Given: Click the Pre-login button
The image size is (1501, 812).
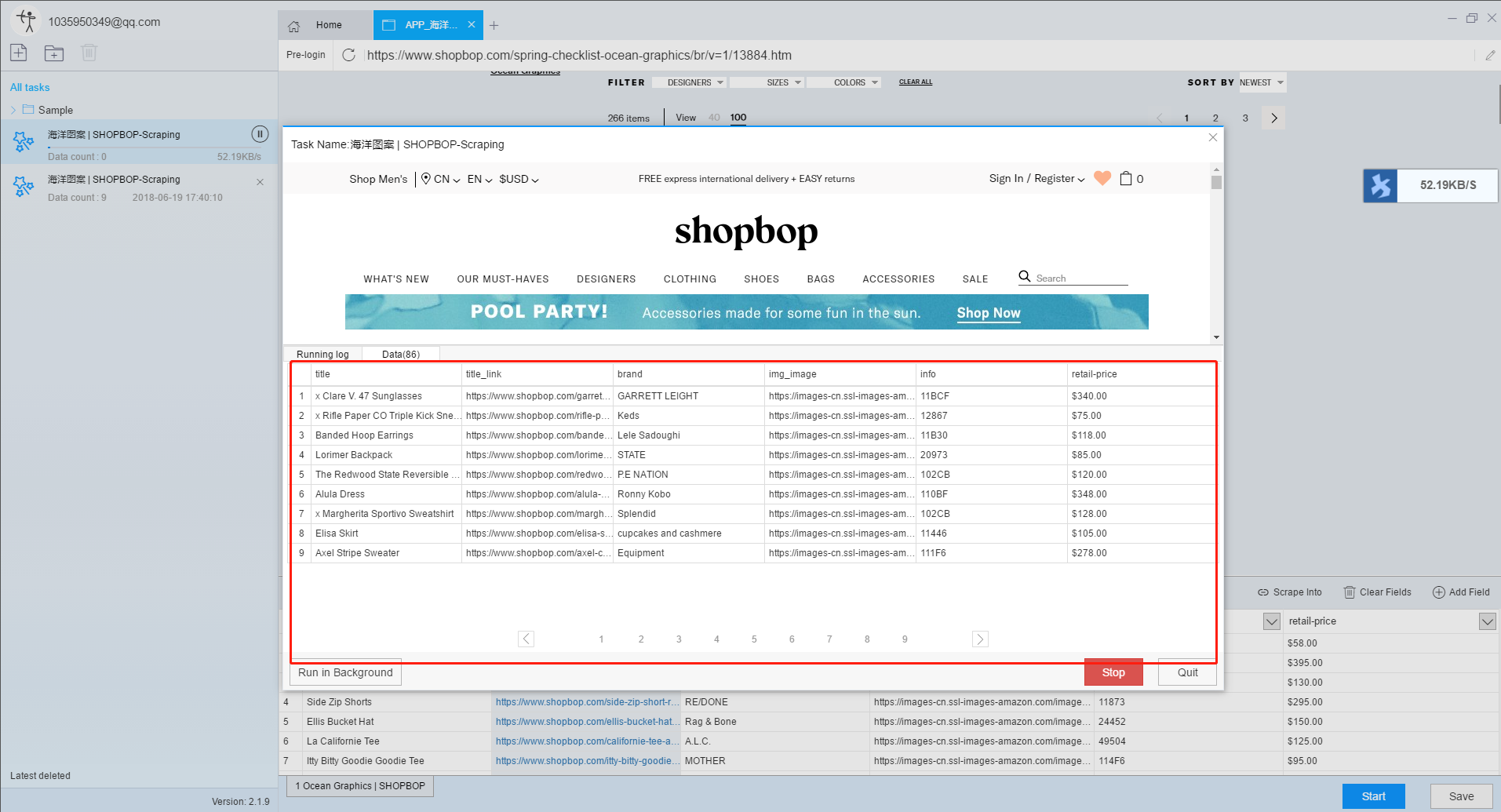Looking at the screenshot, I should [306, 55].
